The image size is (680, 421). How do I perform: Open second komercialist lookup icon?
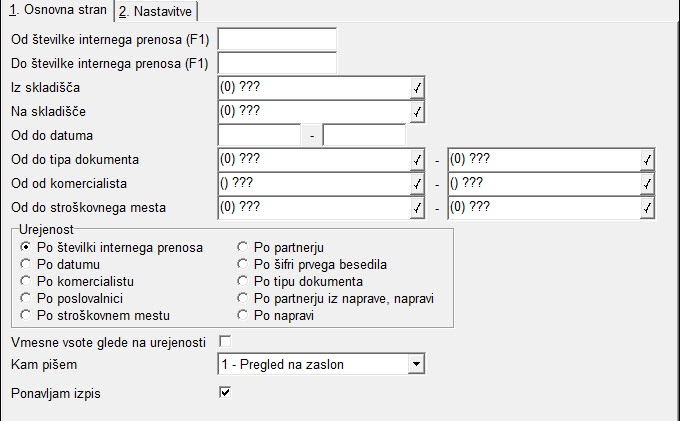click(x=647, y=184)
